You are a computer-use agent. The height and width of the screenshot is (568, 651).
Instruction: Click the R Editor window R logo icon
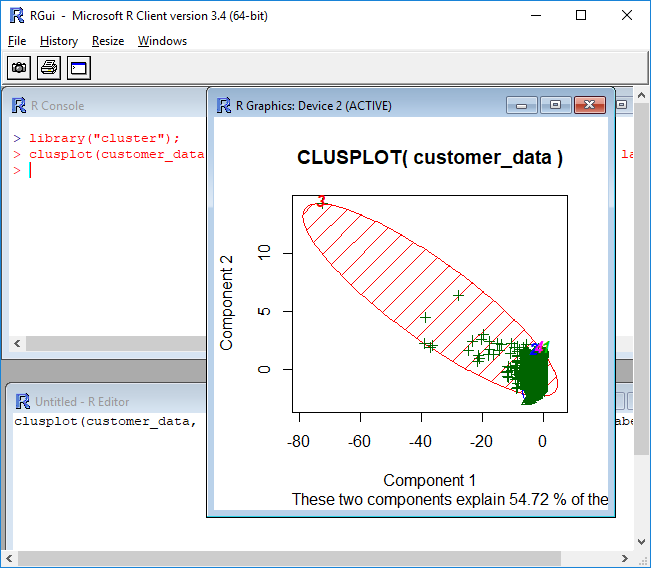(x=22, y=402)
